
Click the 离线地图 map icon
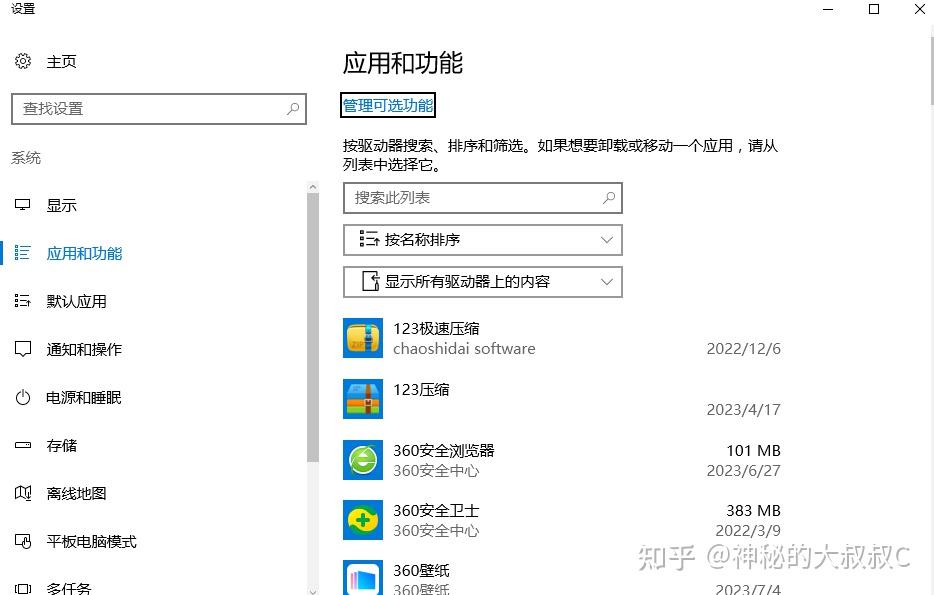pos(23,493)
